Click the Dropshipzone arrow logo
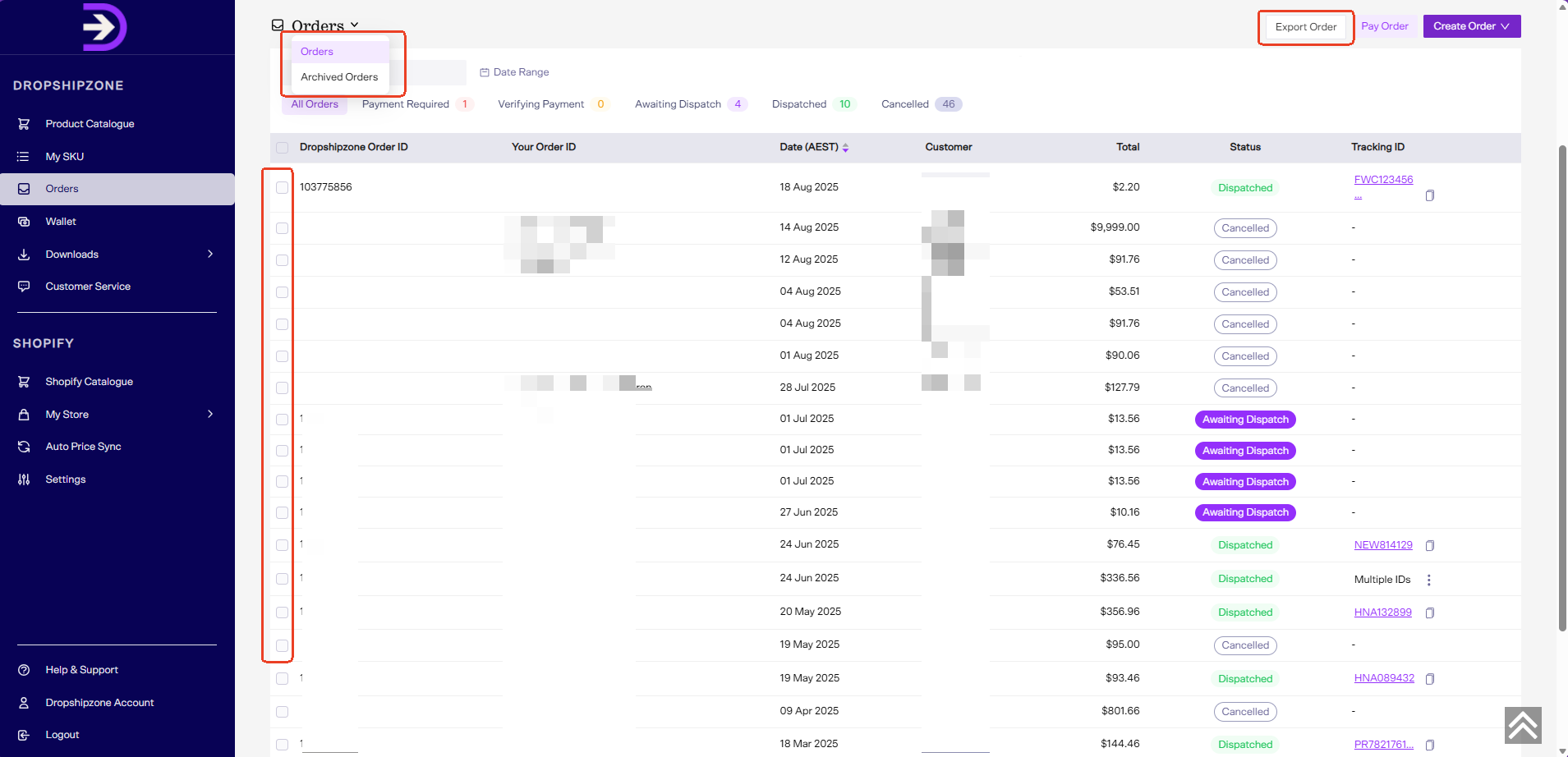The width and height of the screenshot is (1568, 757). click(x=104, y=27)
